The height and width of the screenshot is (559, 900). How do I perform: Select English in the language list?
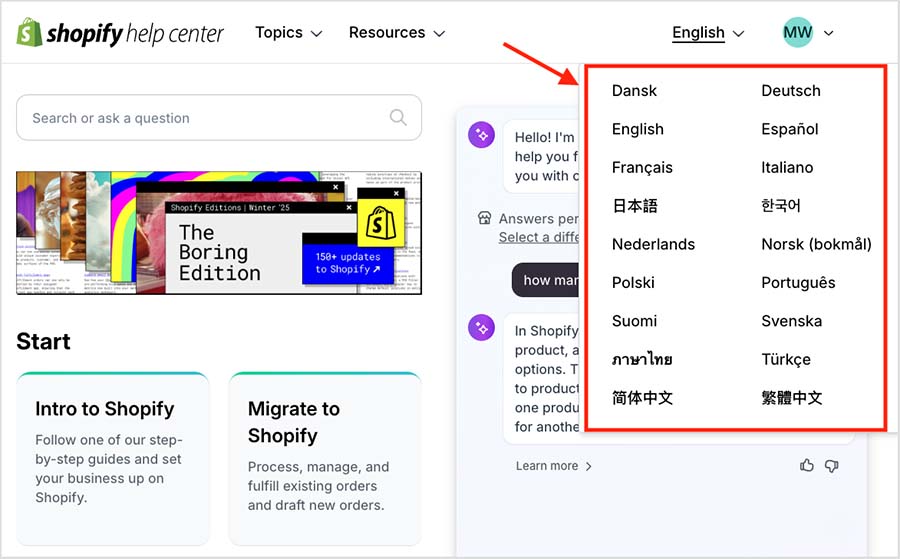[x=638, y=129]
